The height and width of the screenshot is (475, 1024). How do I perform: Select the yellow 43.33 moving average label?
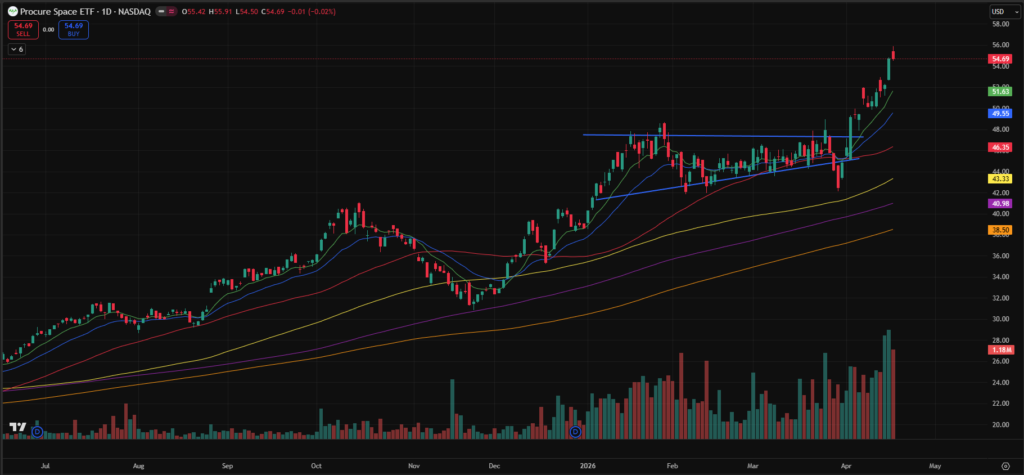1000,178
